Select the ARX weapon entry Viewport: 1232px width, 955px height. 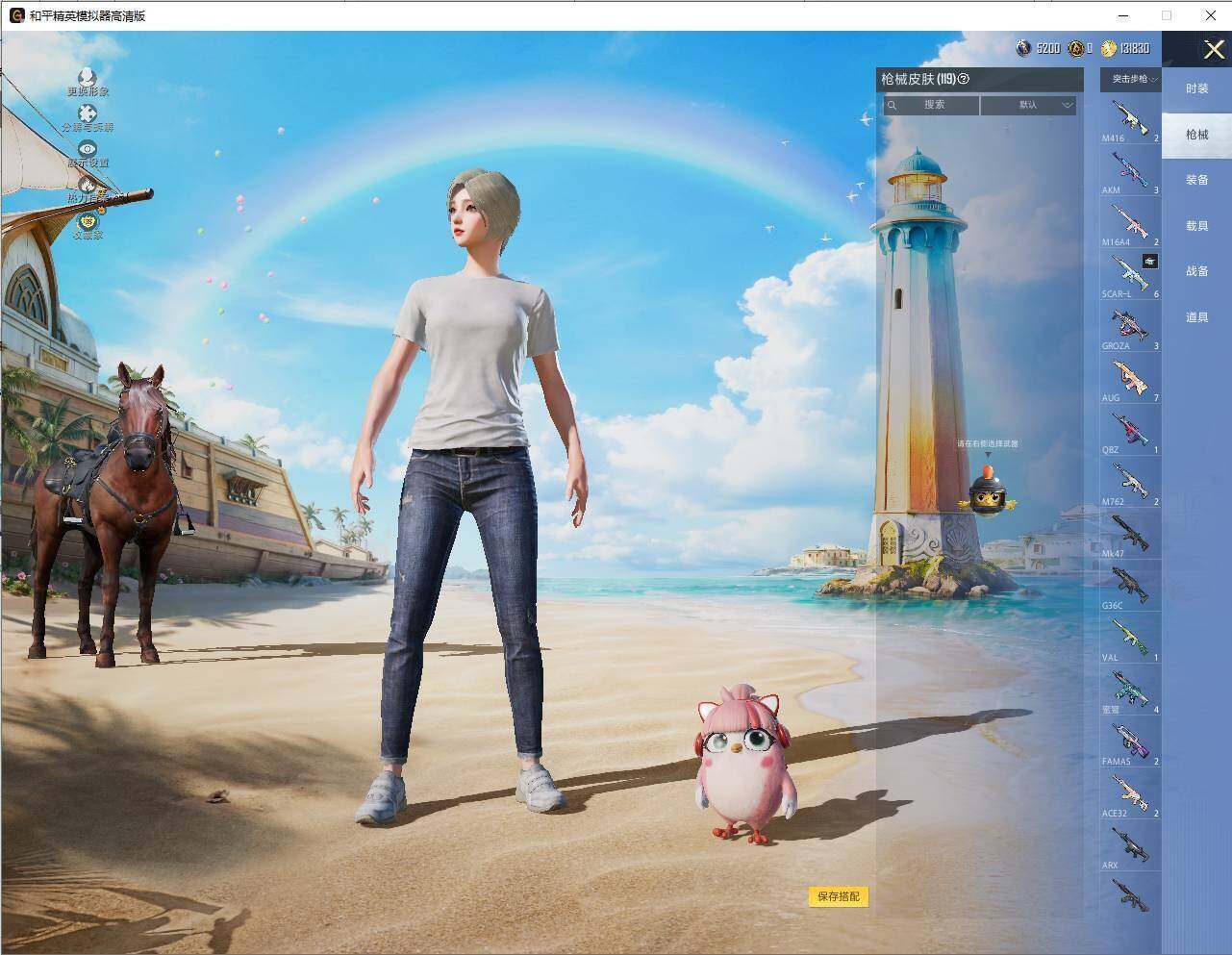1131,846
